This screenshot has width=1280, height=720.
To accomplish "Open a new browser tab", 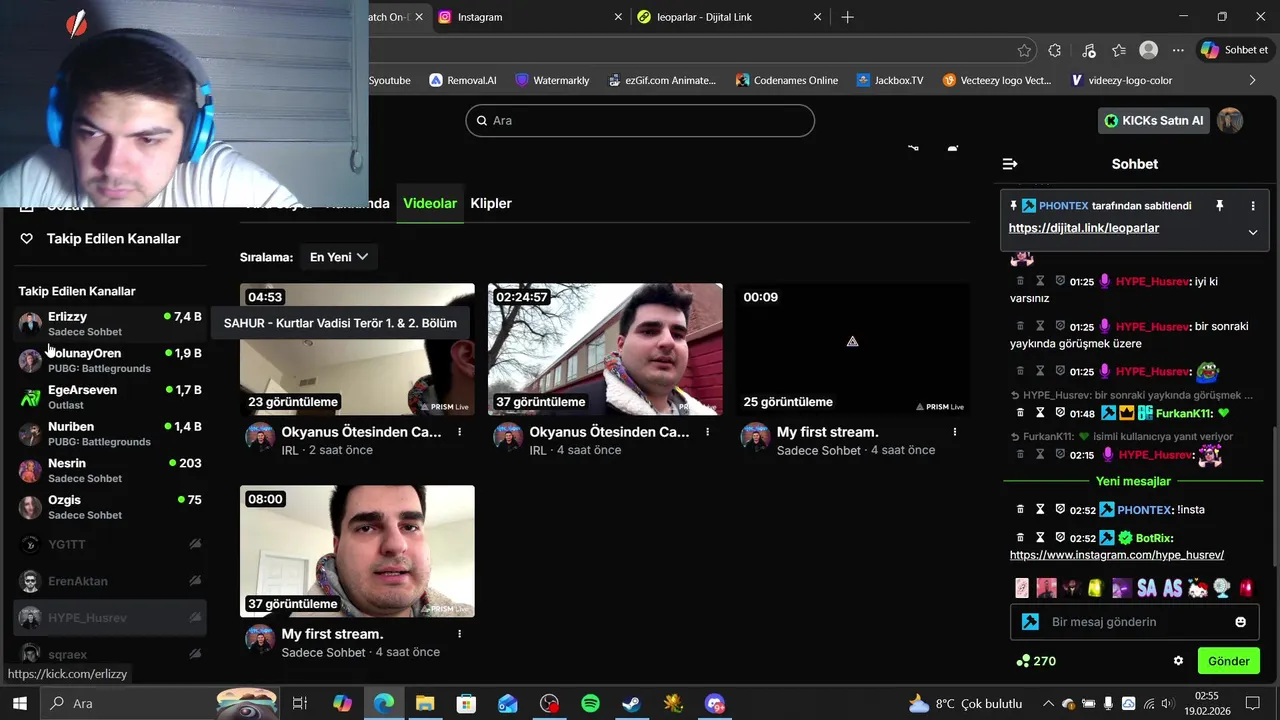I will [847, 17].
